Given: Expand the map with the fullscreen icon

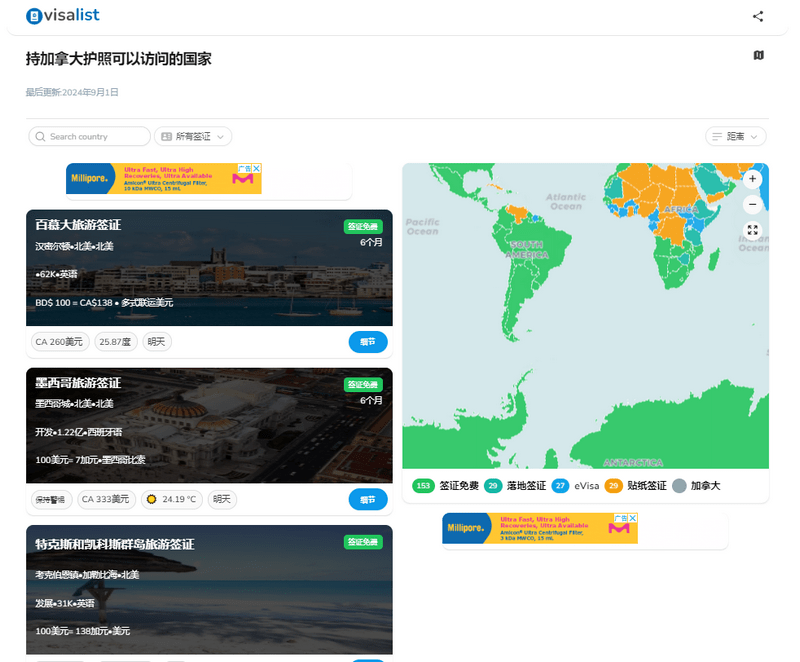Looking at the screenshot, I should (753, 230).
